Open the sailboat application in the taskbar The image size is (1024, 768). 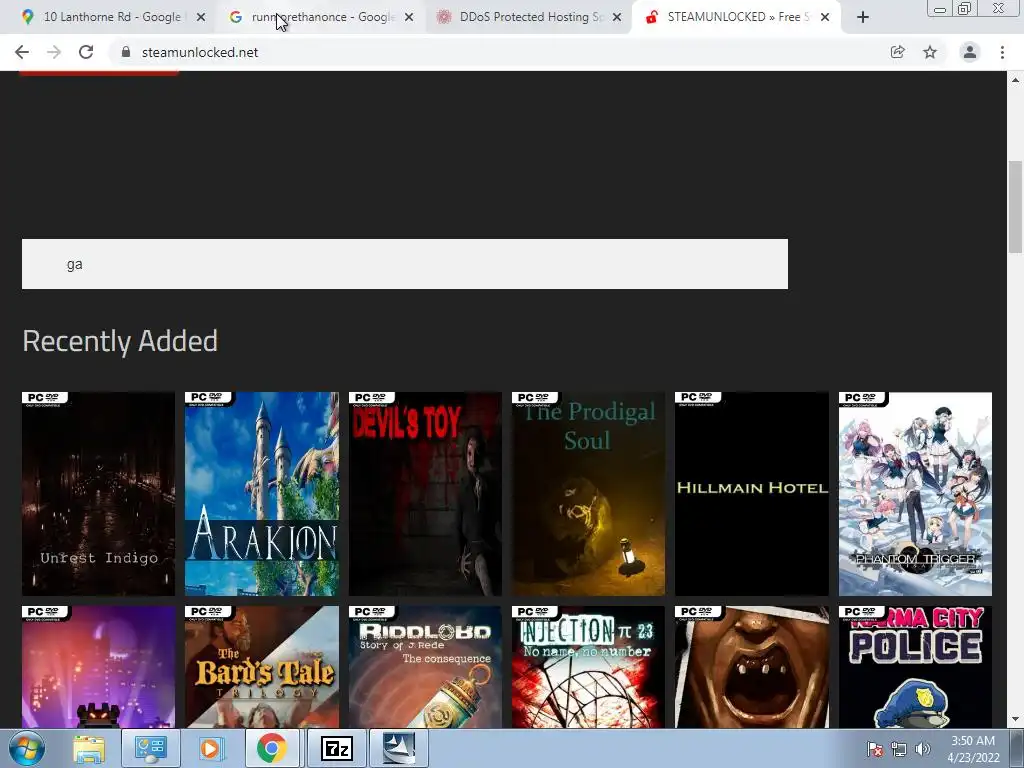[x=399, y=748]
